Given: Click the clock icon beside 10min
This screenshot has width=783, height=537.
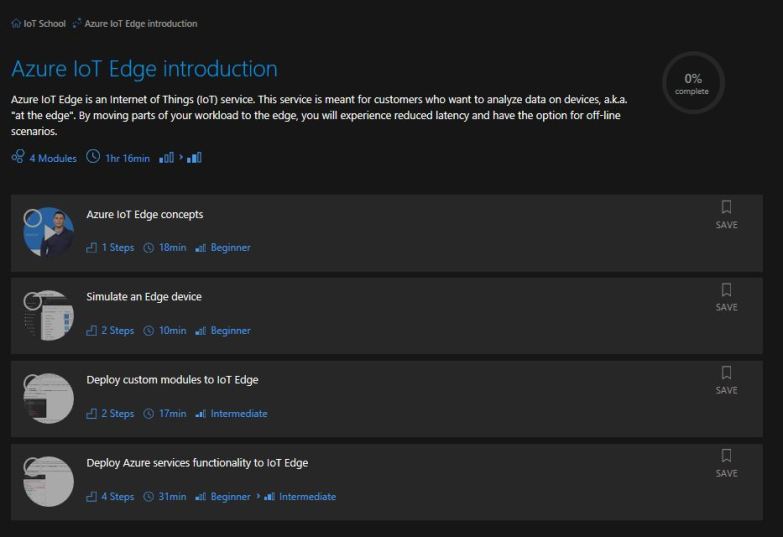Looking at the screenshot, I should [149, 331].
